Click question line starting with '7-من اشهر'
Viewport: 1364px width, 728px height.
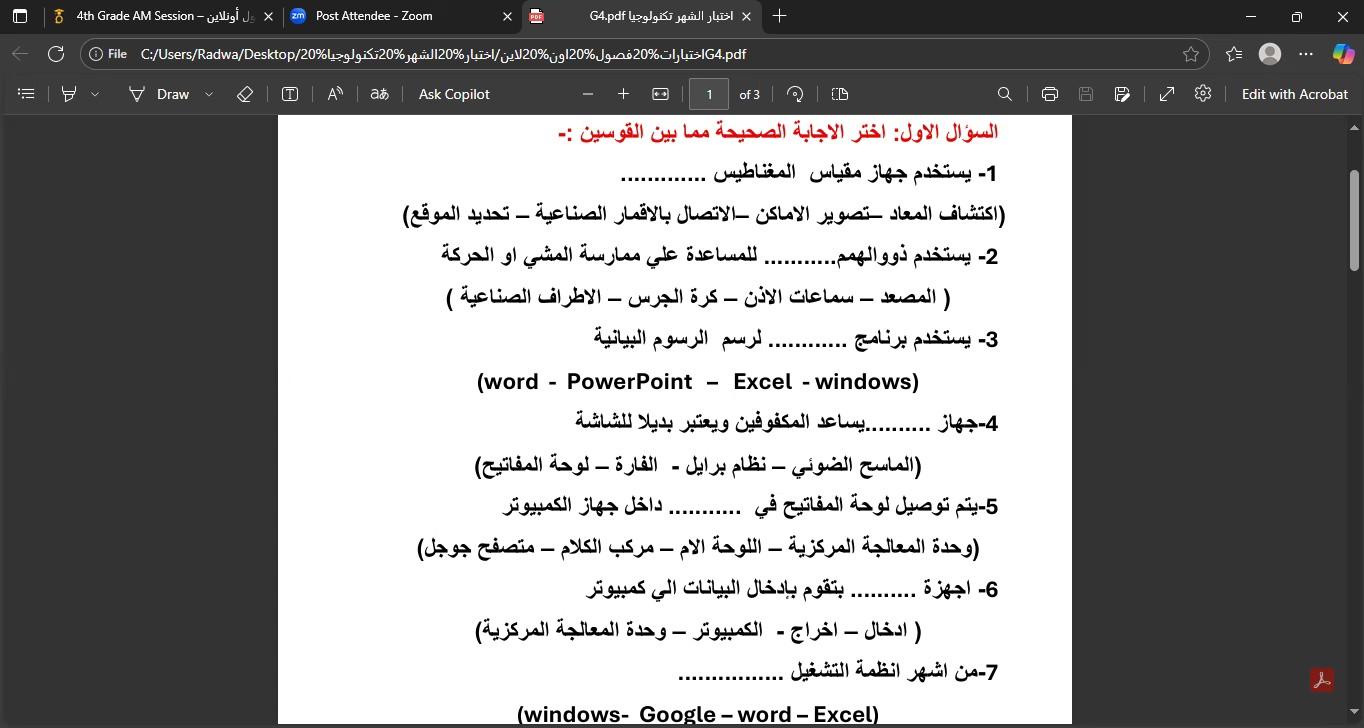point(838,672)
